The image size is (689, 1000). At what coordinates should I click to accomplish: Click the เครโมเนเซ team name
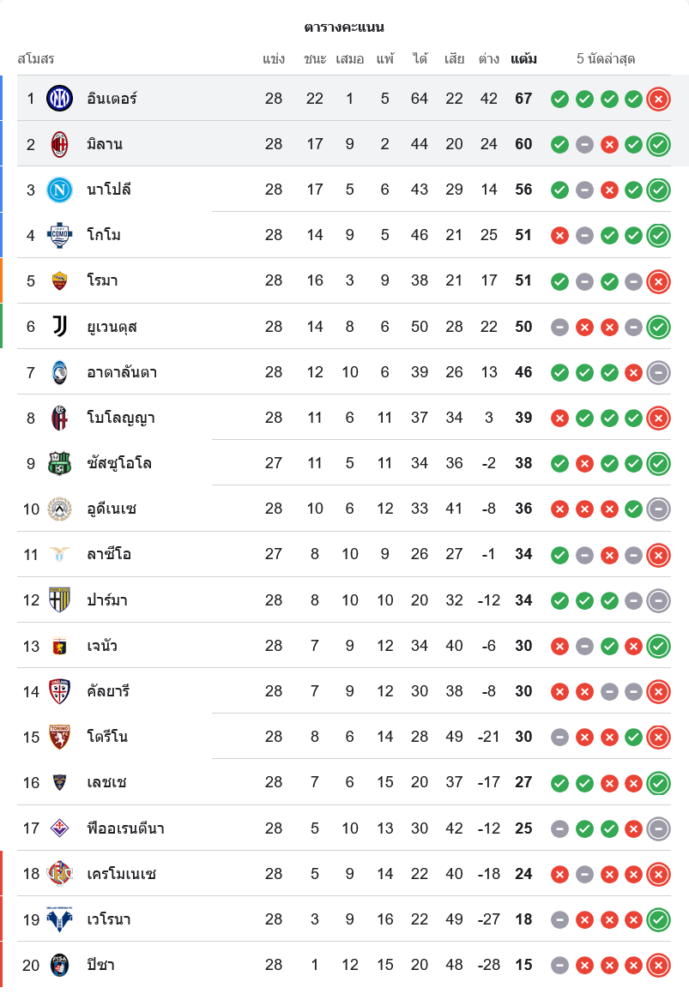[122, 874]
